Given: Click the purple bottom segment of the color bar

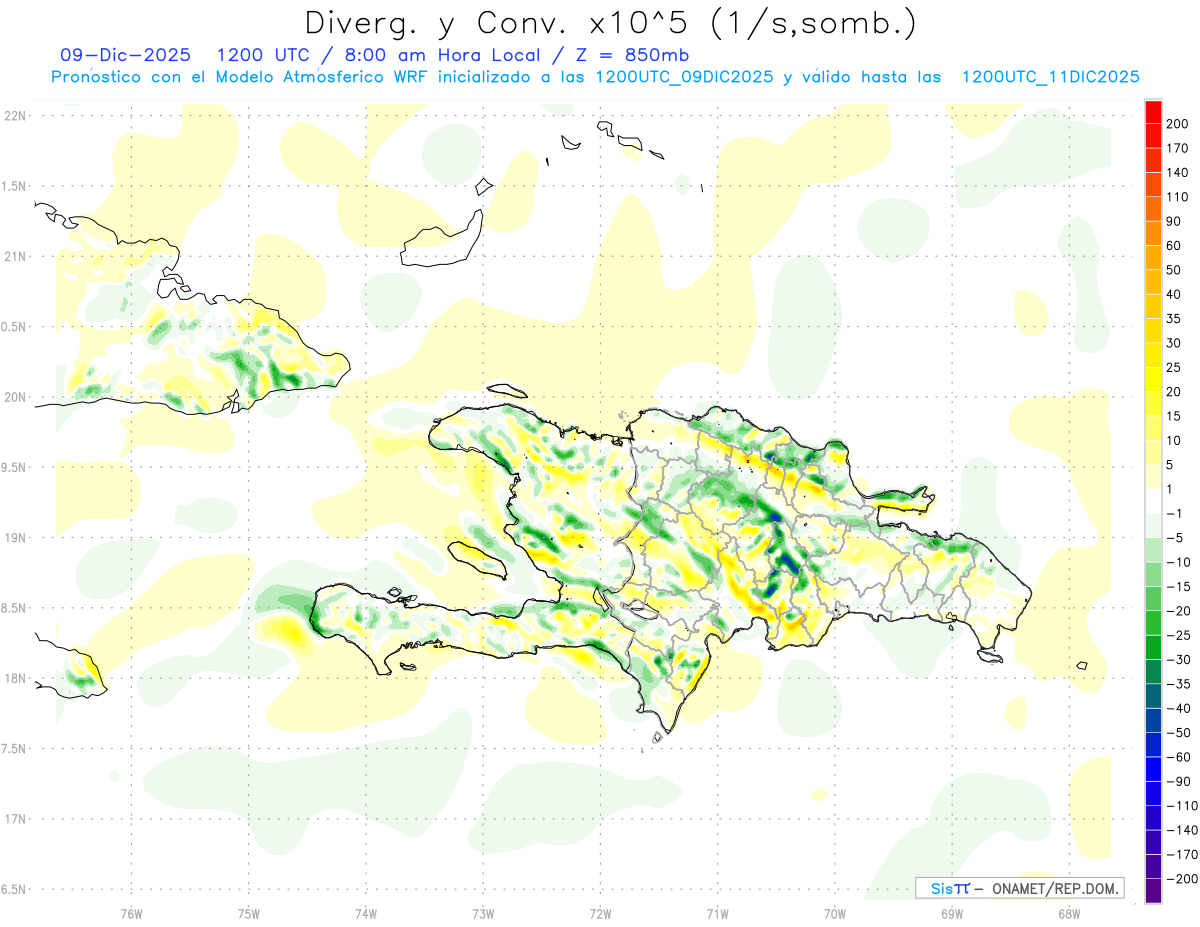Looking at the screenshot, I should coord(1153,891).
